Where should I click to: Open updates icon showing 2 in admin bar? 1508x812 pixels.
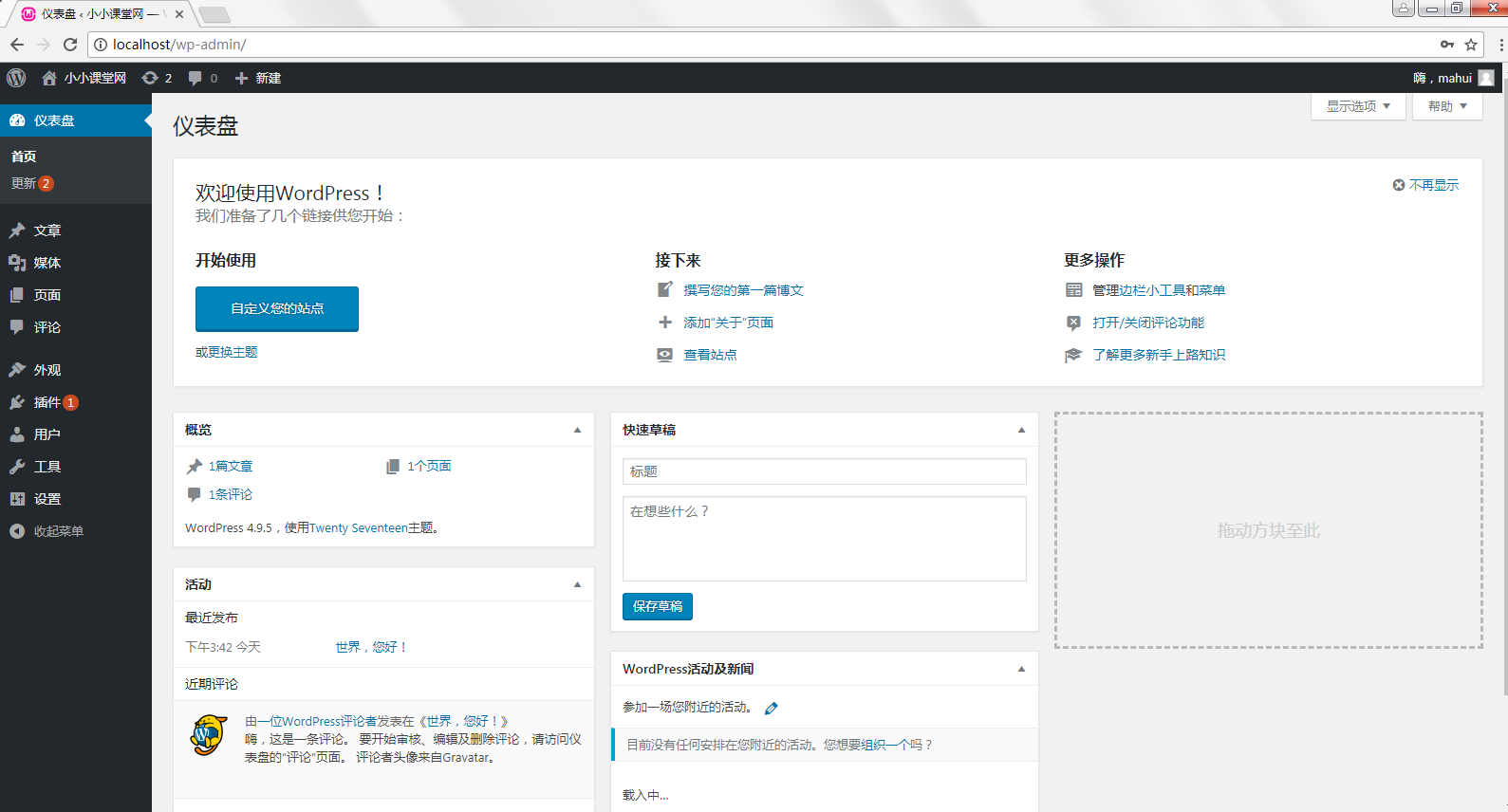coord(150,78)
